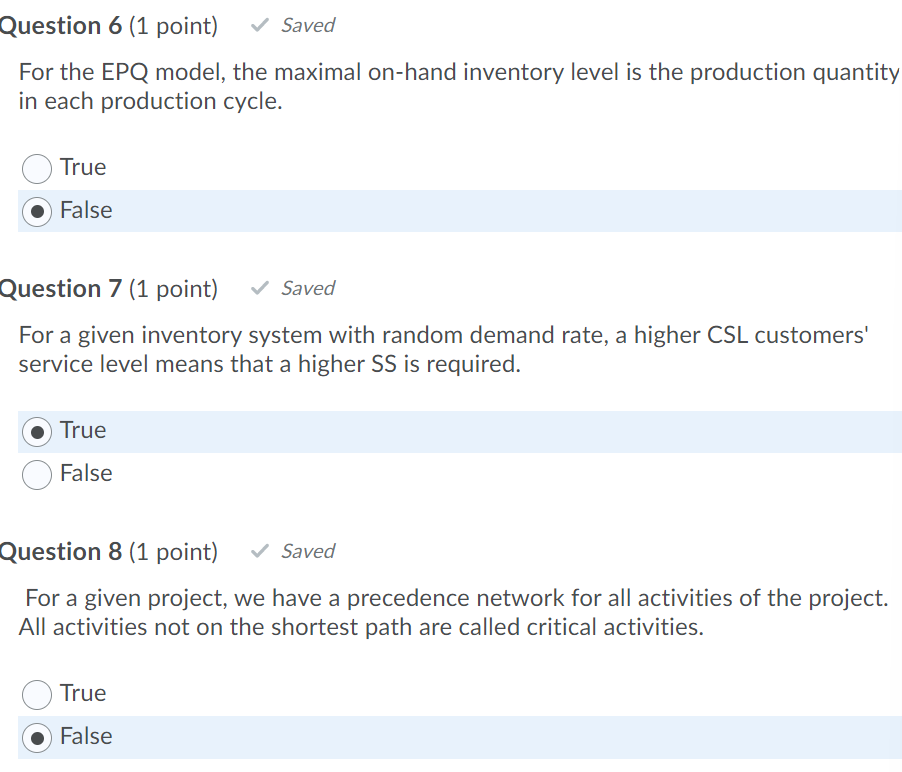This screenshot has height=772, width=902.
Task: Select False for the precedence network question
Action: pyautogui.click(x=36, y=737)
